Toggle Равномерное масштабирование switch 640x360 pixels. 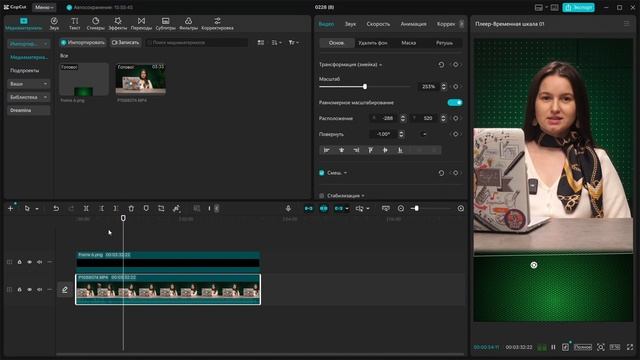click(x=455, y=102)
